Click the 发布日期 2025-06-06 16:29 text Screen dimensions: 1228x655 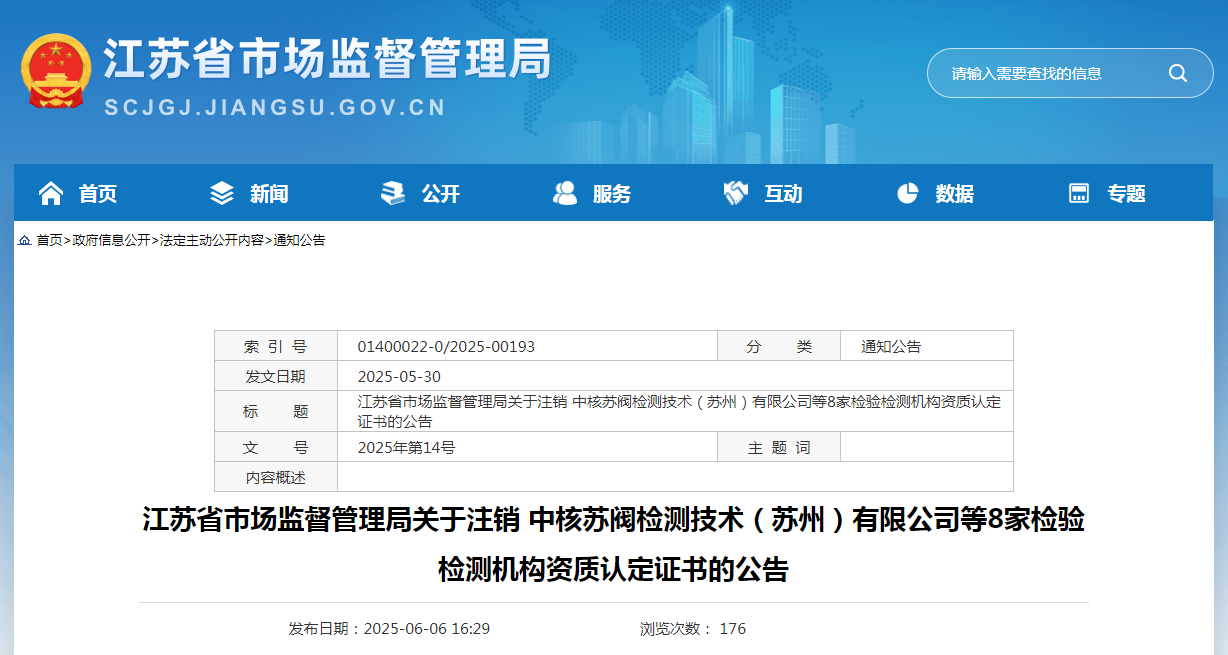coord(389,629)
